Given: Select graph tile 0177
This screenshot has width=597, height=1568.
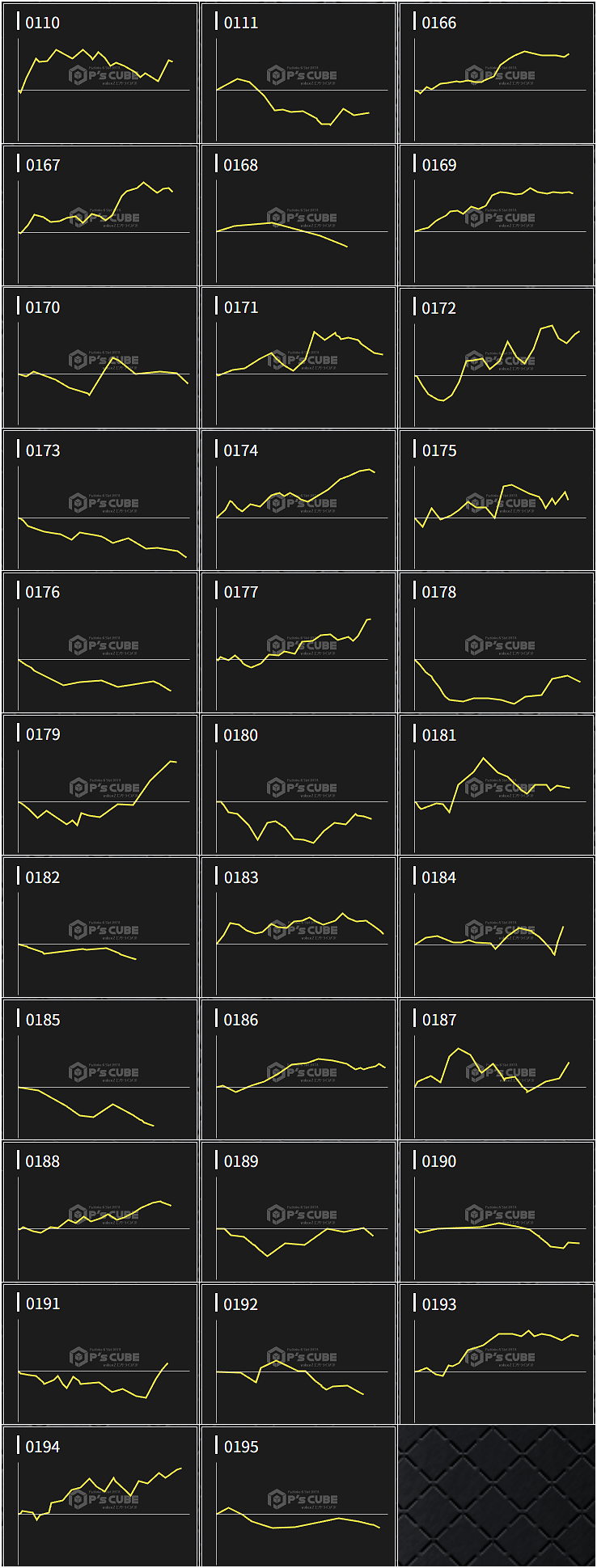Looking at the screenshot, I should [298, 643].
